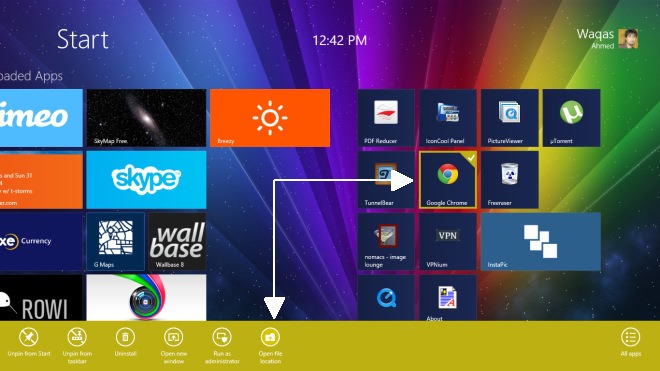Launch TunnelBear tile
The image size is (660, 371).
(x=386, y=180)
